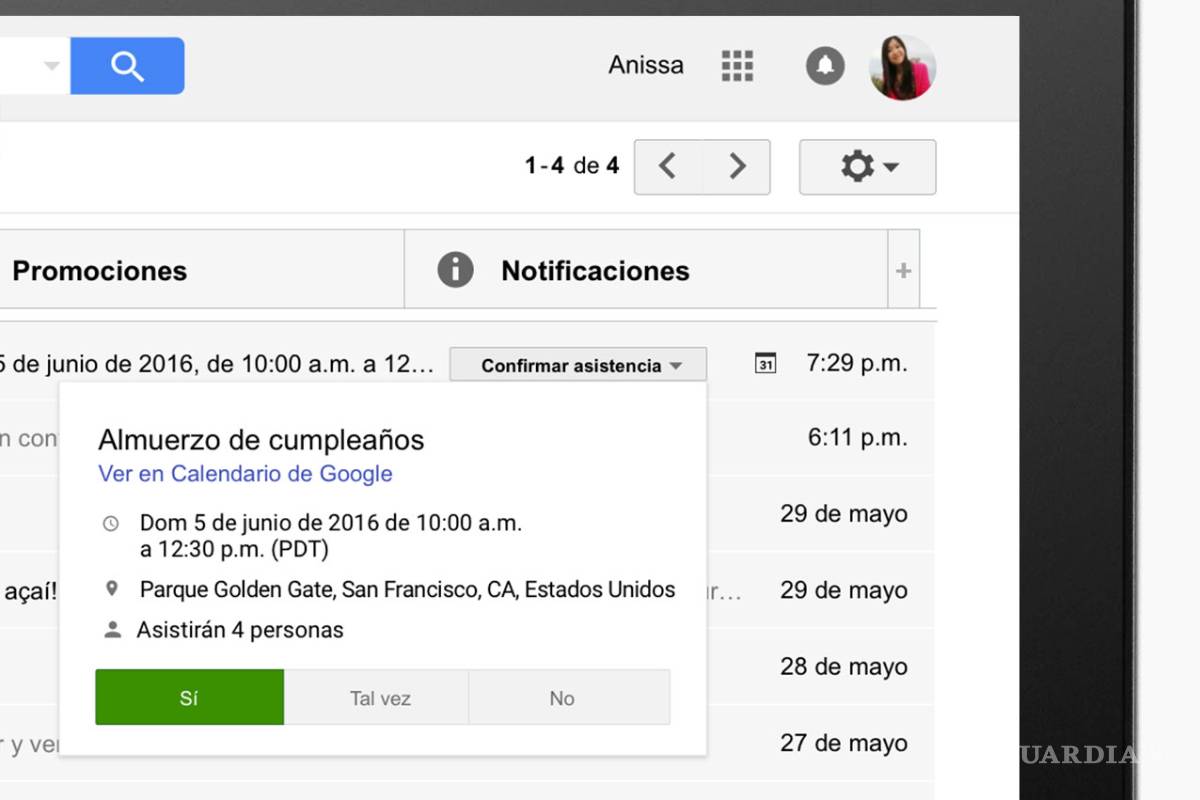Switch to the Promociones tab
1200x800 pixels.
tap(99, 269)
